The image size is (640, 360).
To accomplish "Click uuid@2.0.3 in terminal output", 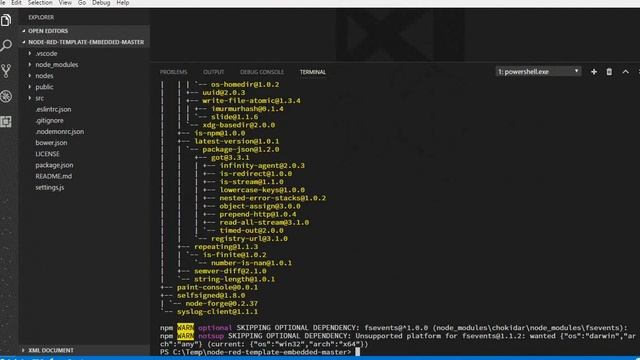I will click(x=224, y=93).
